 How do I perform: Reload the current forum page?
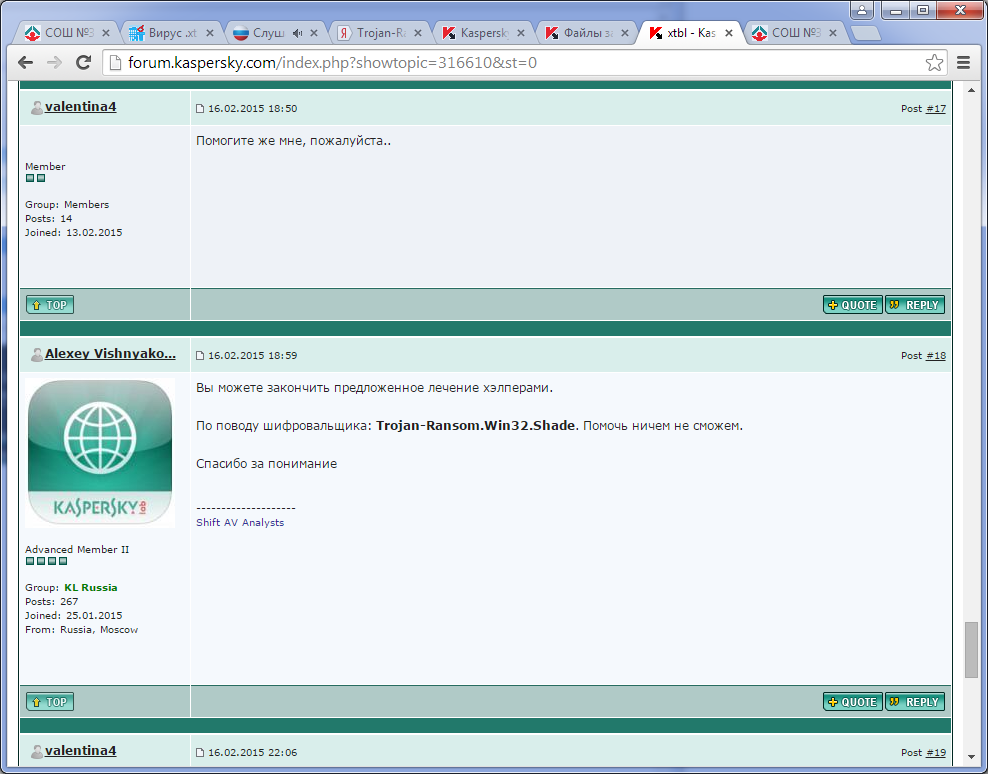(x=84, y=63)
